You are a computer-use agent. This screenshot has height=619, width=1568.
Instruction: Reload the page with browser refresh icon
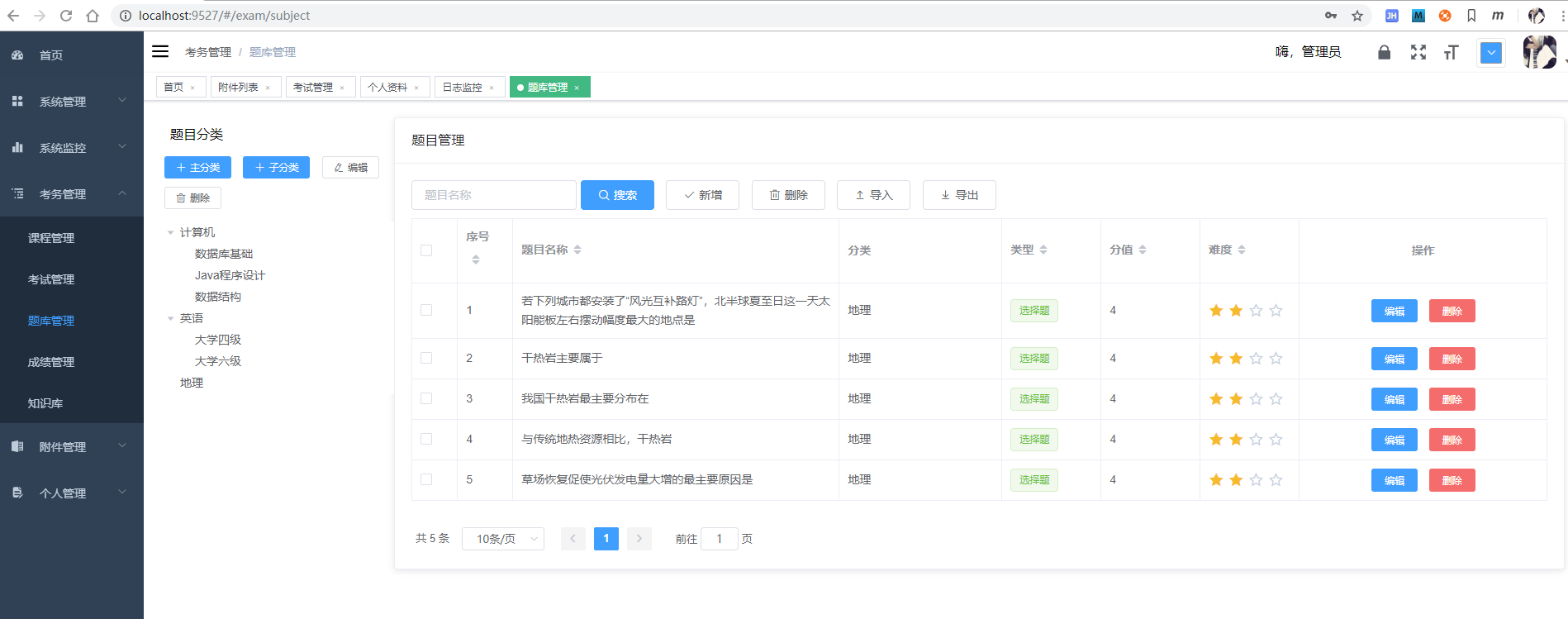[66, 16]
